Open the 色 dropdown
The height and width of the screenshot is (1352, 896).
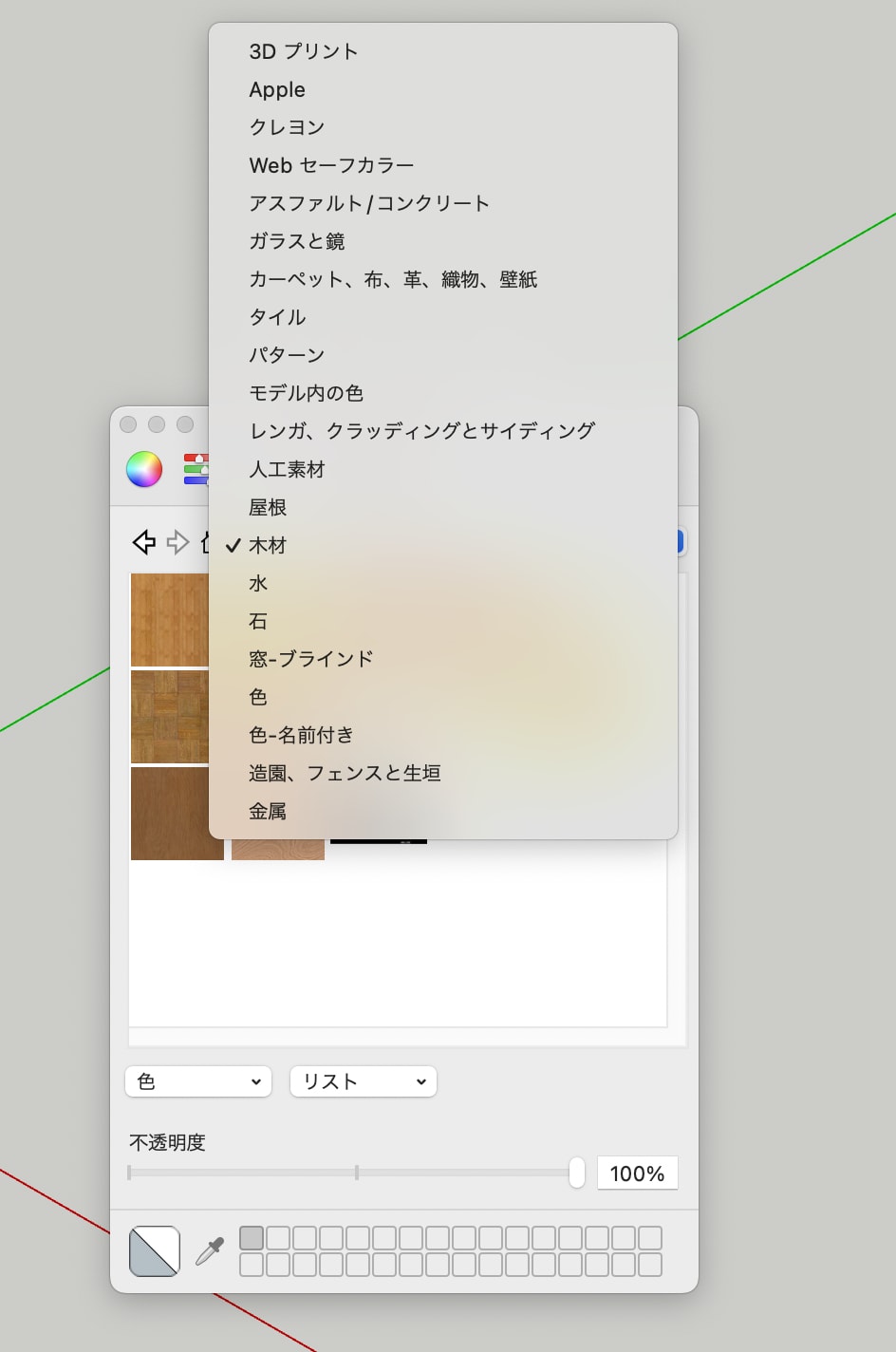click(197, 1080)
